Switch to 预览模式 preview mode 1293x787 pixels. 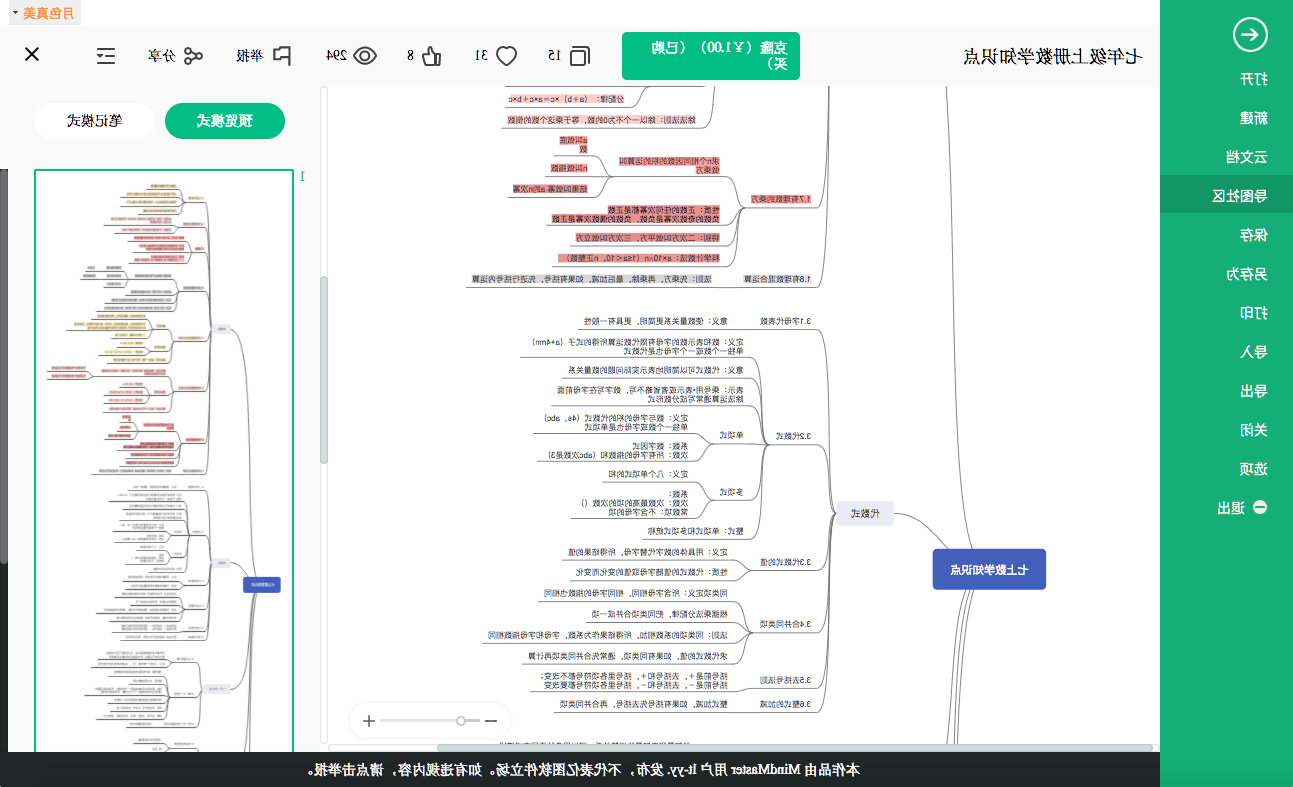(225, 121)
